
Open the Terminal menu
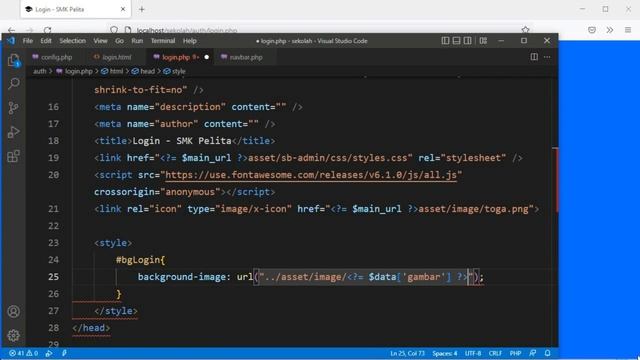(163, 41)
